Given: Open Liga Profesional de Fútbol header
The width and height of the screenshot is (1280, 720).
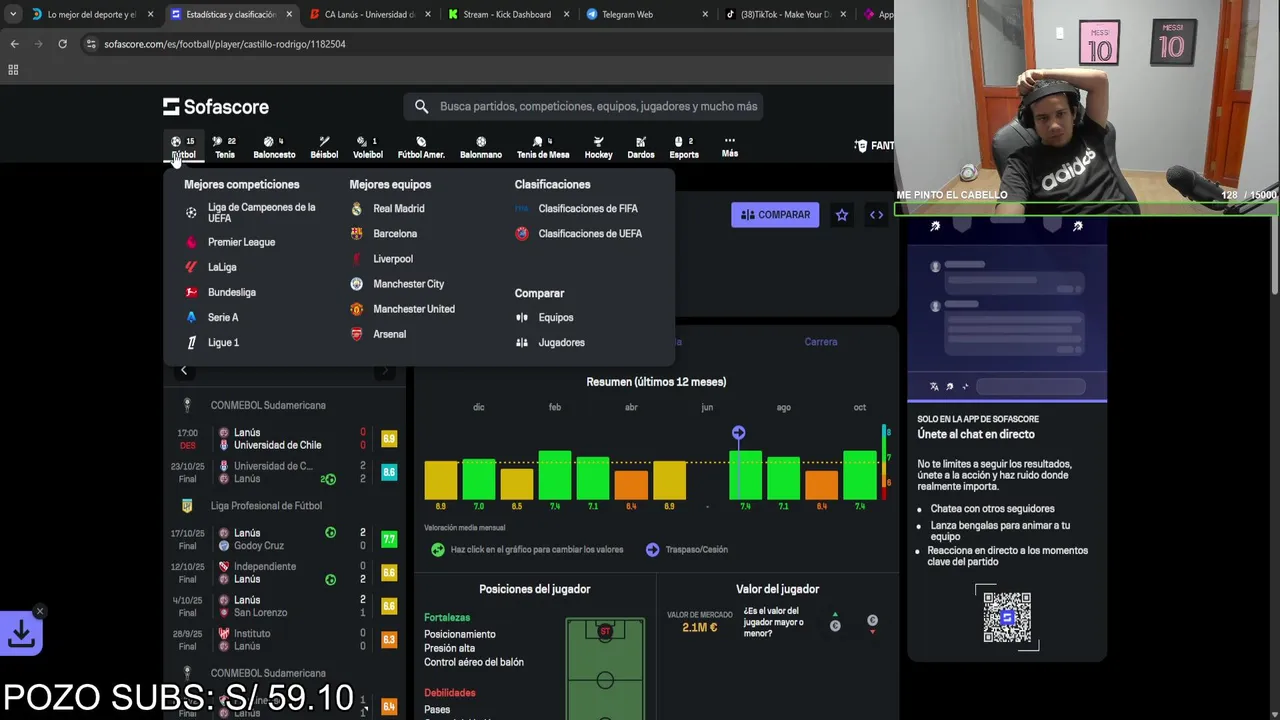Looking at the screenshot, I should [x=266, y=506].
